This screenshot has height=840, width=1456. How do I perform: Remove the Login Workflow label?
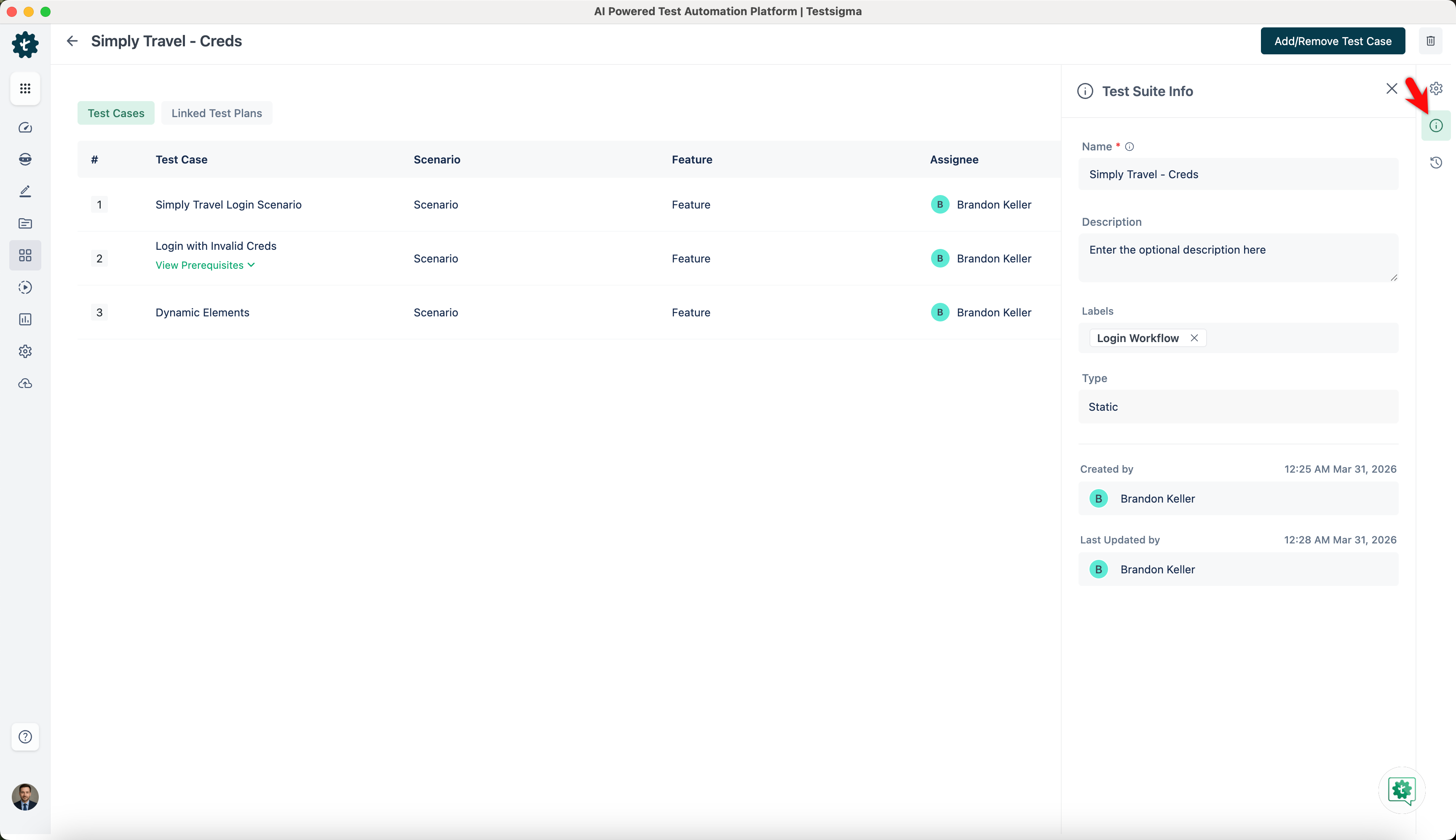click(1194, 338)
